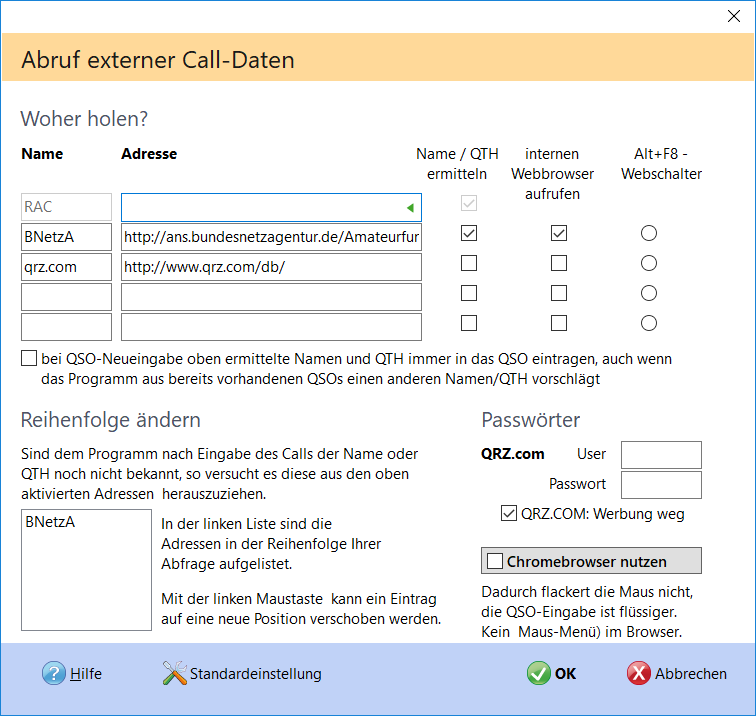
Task: Check Name/QTH box in last empty row
Action: click(469, 323)
